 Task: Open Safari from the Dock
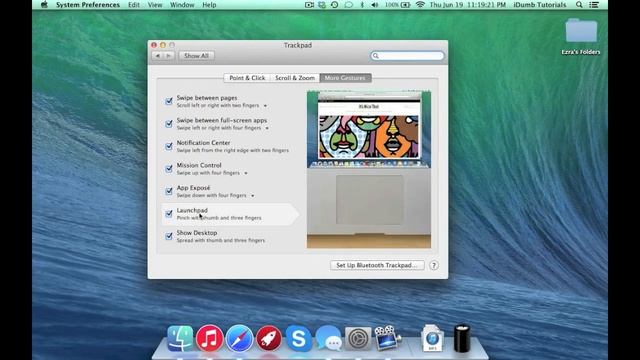tap(239, 338)
